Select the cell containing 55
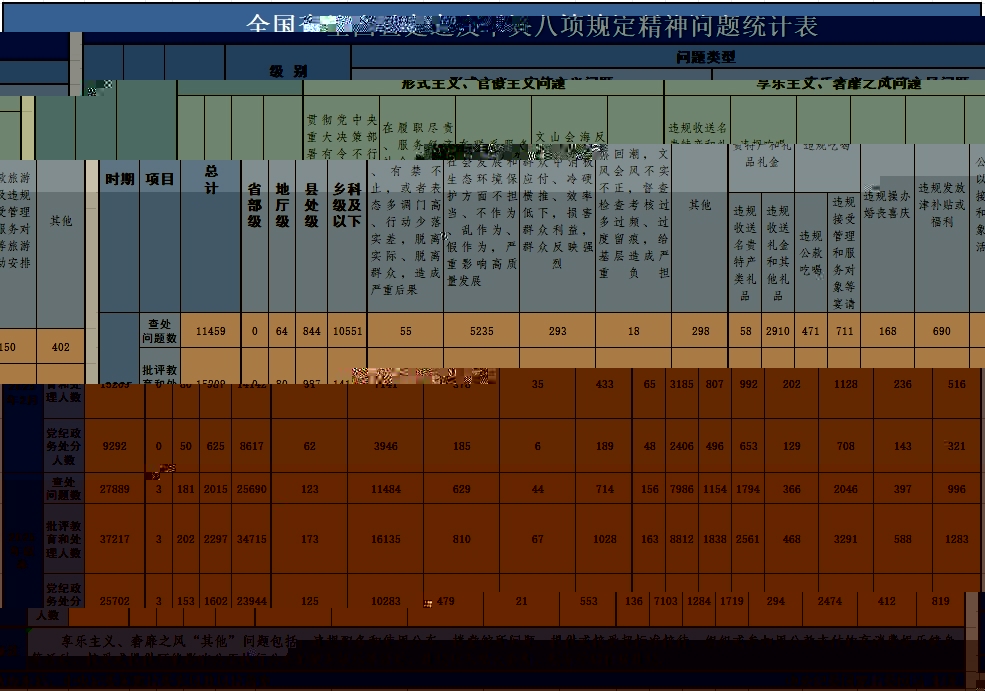The height and width of the screenshot is (691, 985). pyautogui.click(x=406, y=331)
